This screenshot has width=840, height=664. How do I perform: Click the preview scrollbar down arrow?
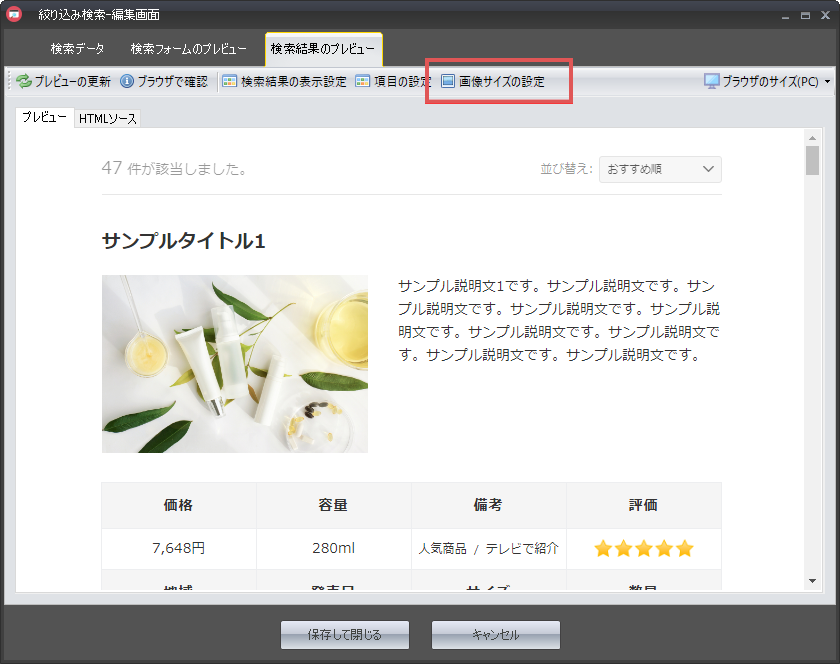point(812,580)
